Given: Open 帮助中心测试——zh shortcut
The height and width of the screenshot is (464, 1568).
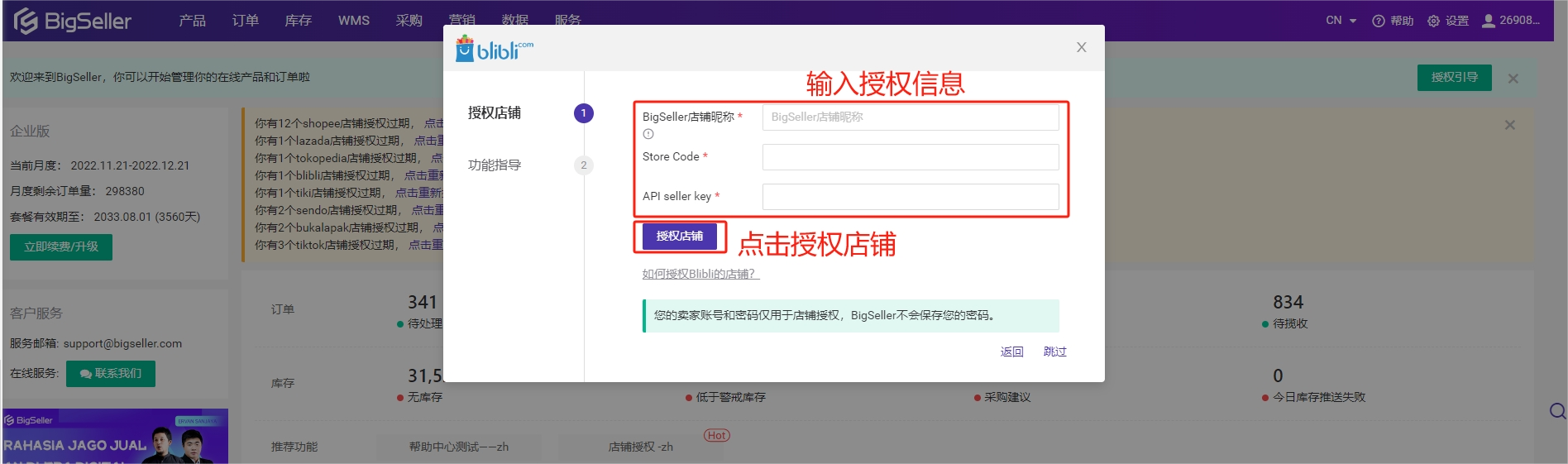Looking at the screenshot, I should (x=459, y=447).
